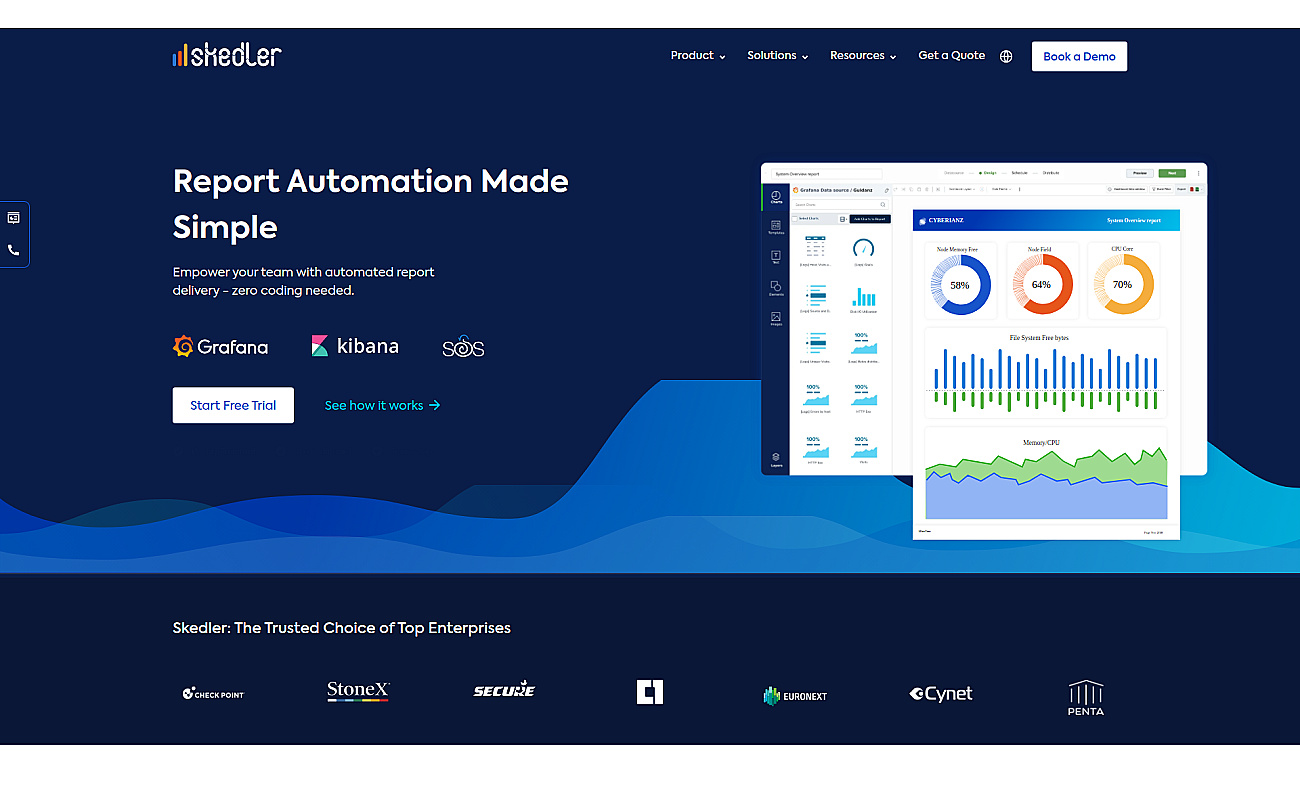Click the white square C1 logo

click(650, 692)
